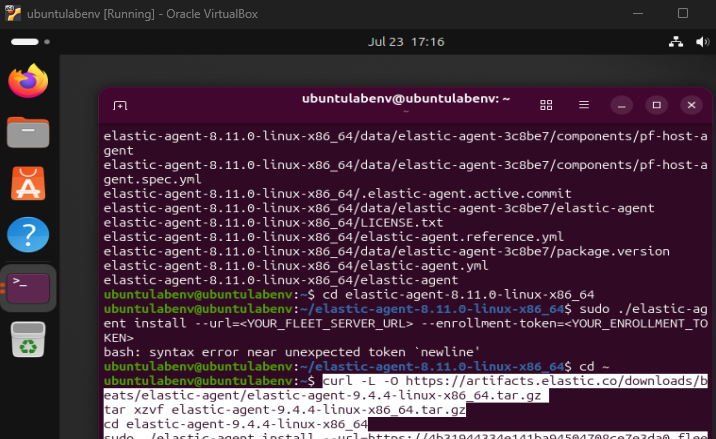Click the highlighted 'cd elastic-agent-9.4.4-linux-x86_64' line

click(x=236, y=424)
